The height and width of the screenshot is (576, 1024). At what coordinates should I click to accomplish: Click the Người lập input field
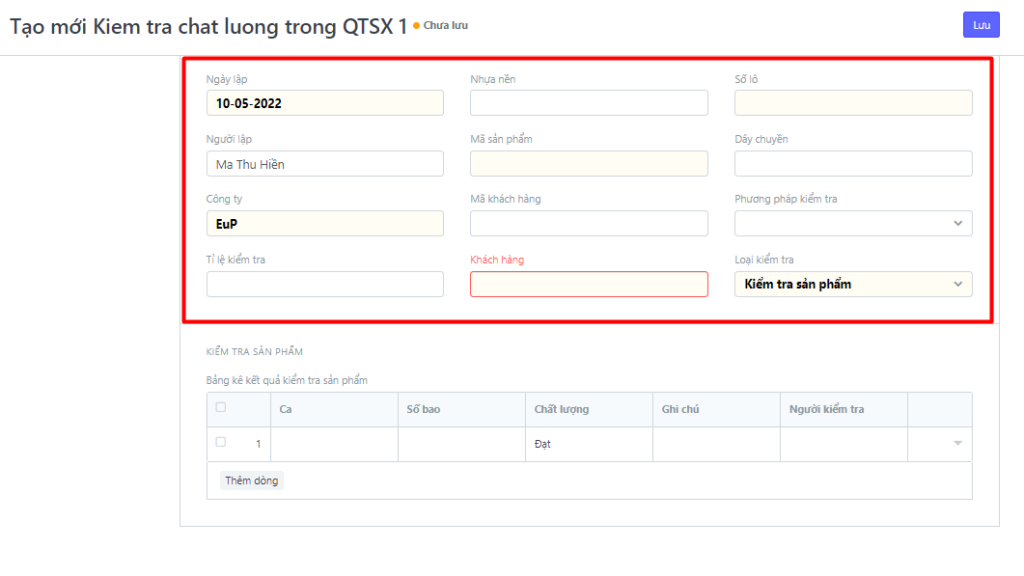(x=325, y=164)
